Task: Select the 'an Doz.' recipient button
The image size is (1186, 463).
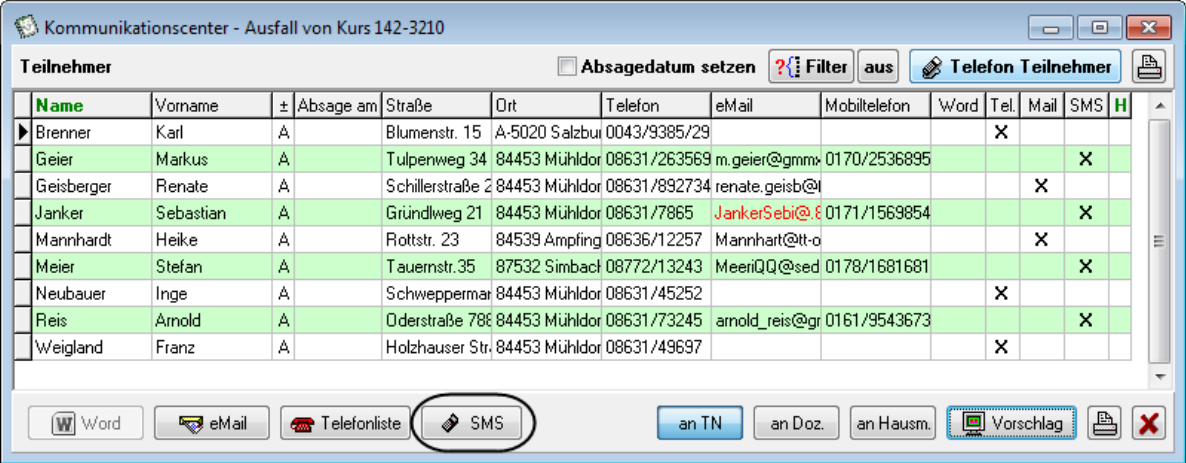Action: 796,423
